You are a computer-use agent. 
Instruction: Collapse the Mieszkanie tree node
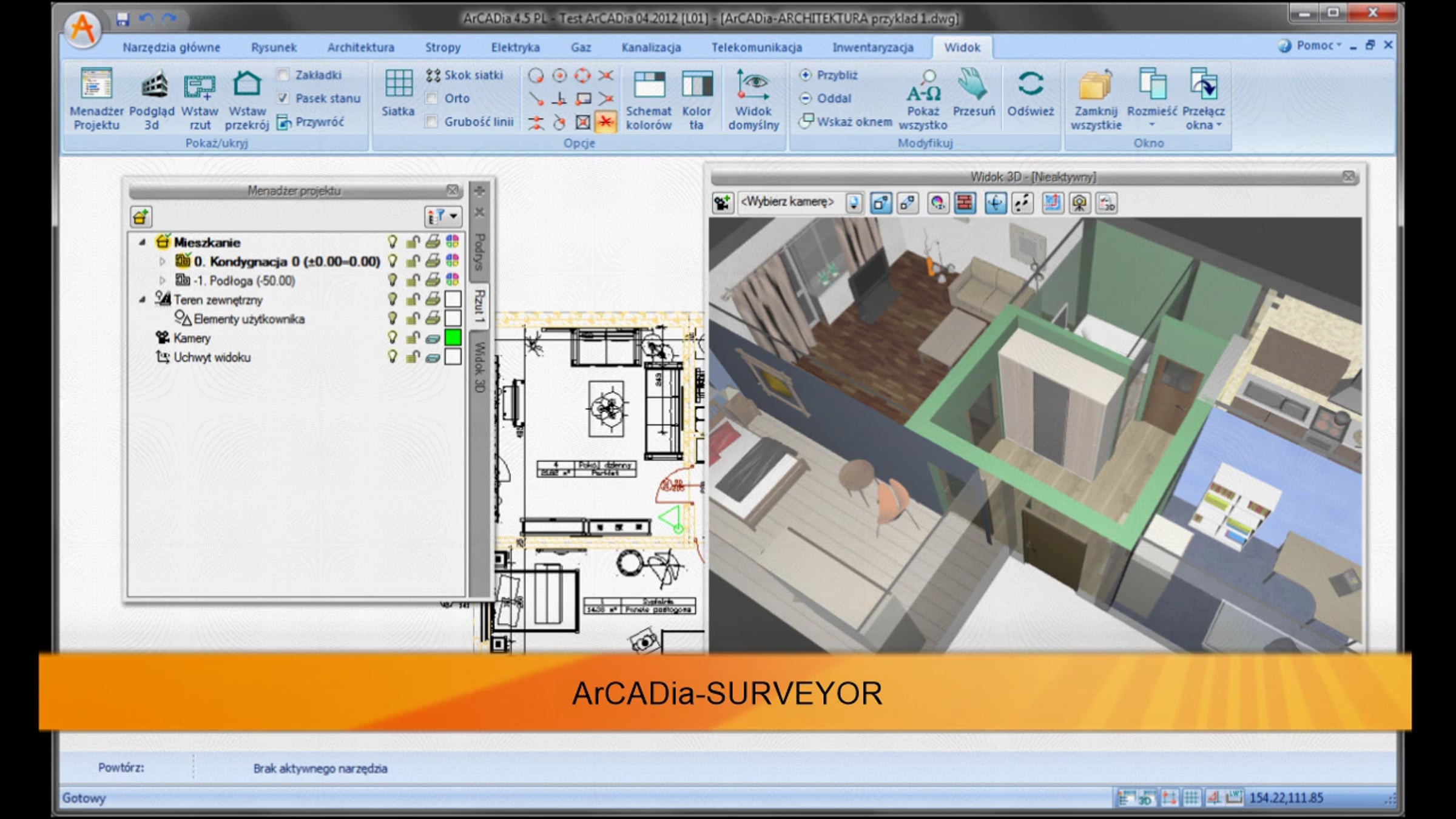click(x=142, y=242)
